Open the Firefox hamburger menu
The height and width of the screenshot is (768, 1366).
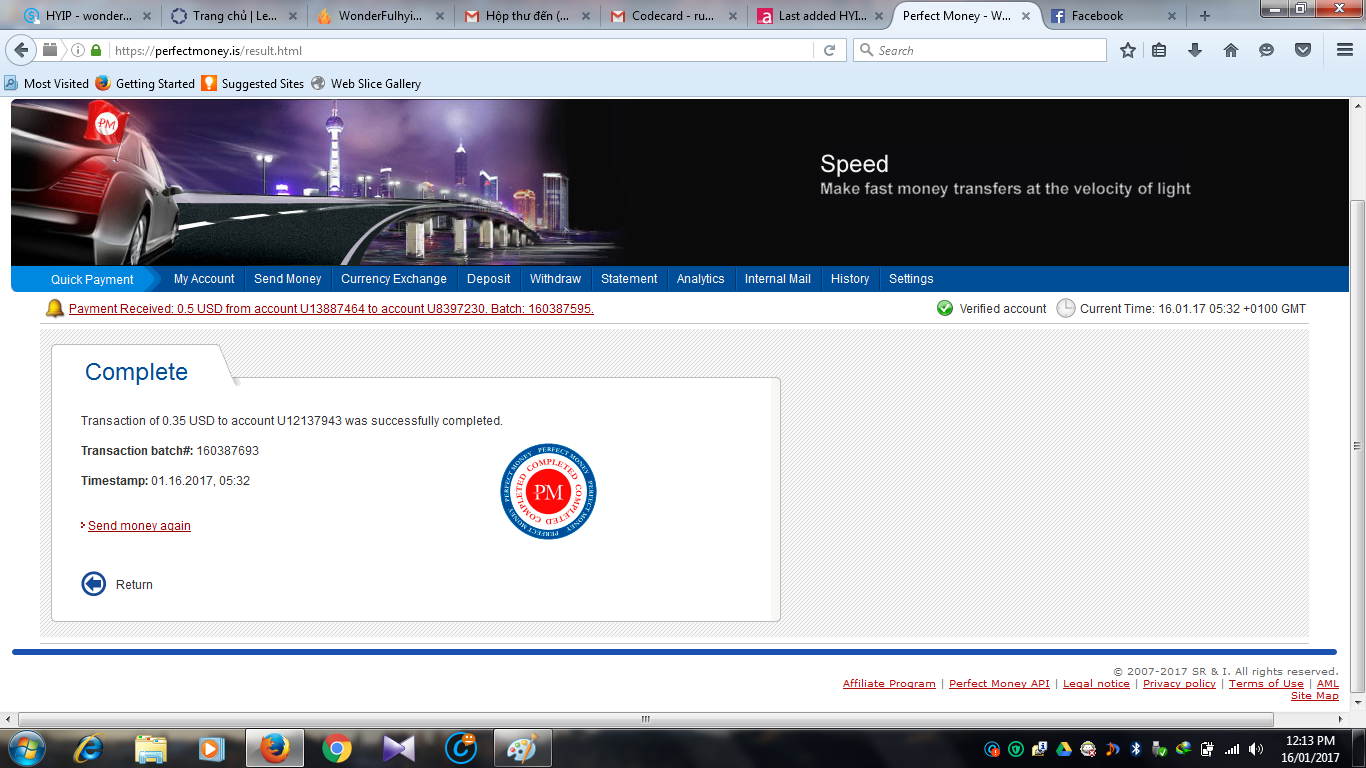pos(1345,50)
